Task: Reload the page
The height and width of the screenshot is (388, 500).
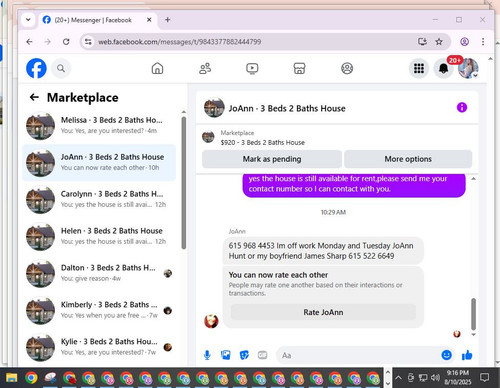Action: pos(66,42)
